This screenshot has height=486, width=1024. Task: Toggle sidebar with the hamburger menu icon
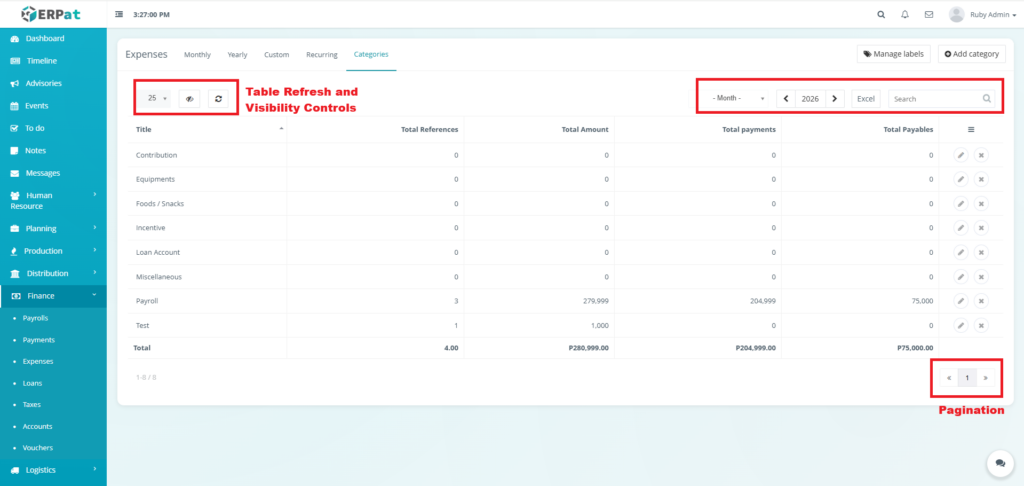tap(120, 15)
